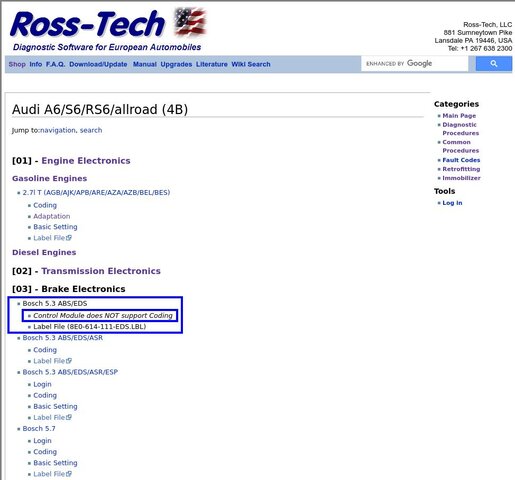This screenshot has width=515, height=480.
Task: Follow the 'navigation' jump link
Action: (x=58, y=130)
